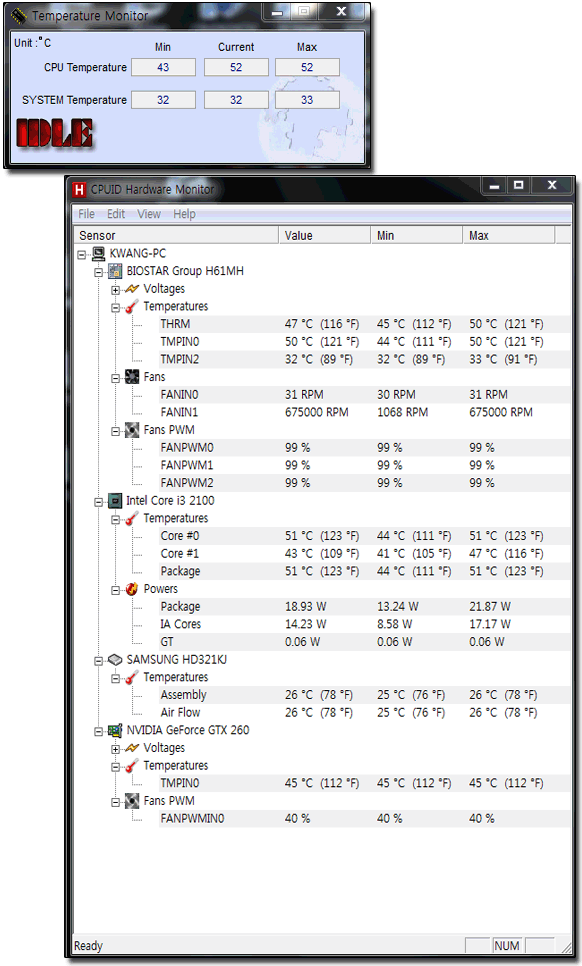
Task: Click the KWANG-PC computer icon
Action: click(98, 253)
